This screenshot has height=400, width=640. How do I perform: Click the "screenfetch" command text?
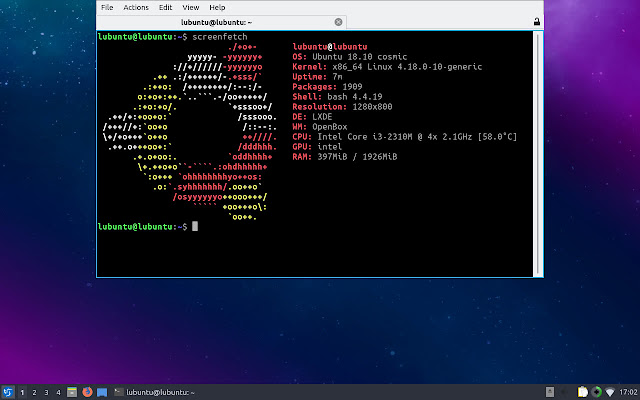(220, 37)
